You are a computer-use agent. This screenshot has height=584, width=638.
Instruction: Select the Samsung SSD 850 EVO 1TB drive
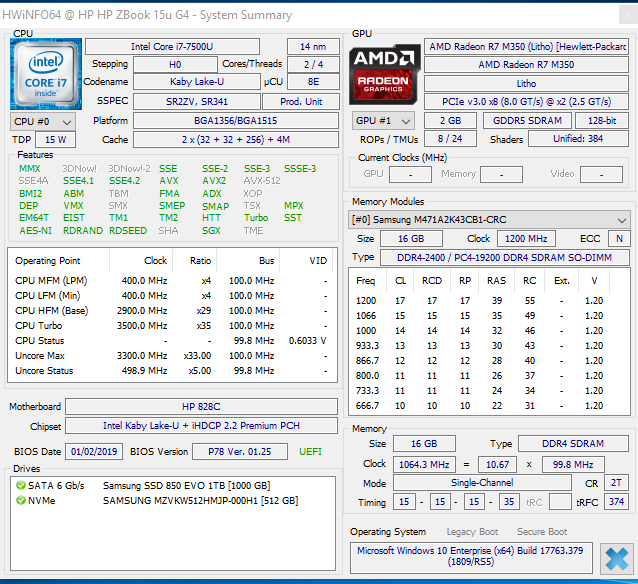tap(186, 486)
